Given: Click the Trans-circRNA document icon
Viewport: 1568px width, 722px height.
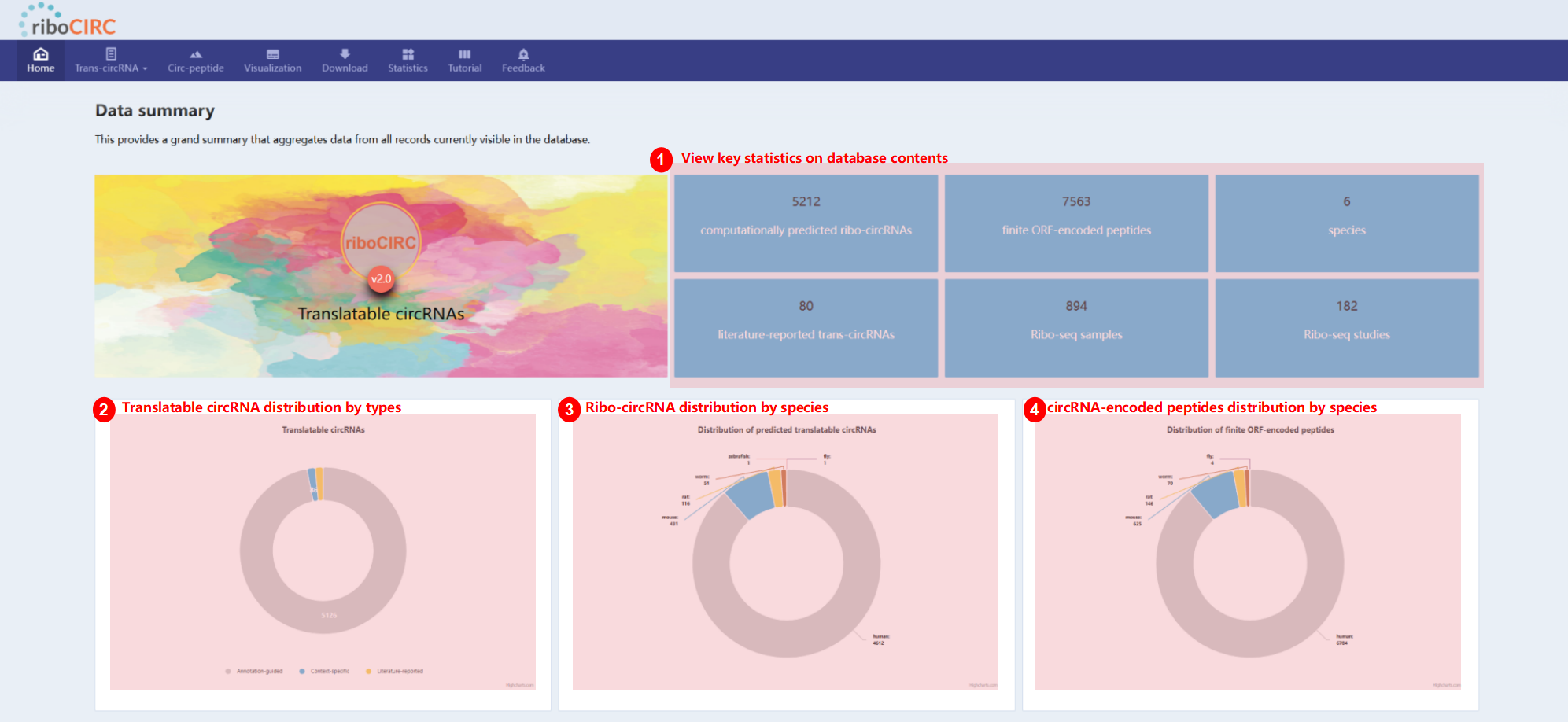Looking at the screenshot, I should tap(111, 54).
